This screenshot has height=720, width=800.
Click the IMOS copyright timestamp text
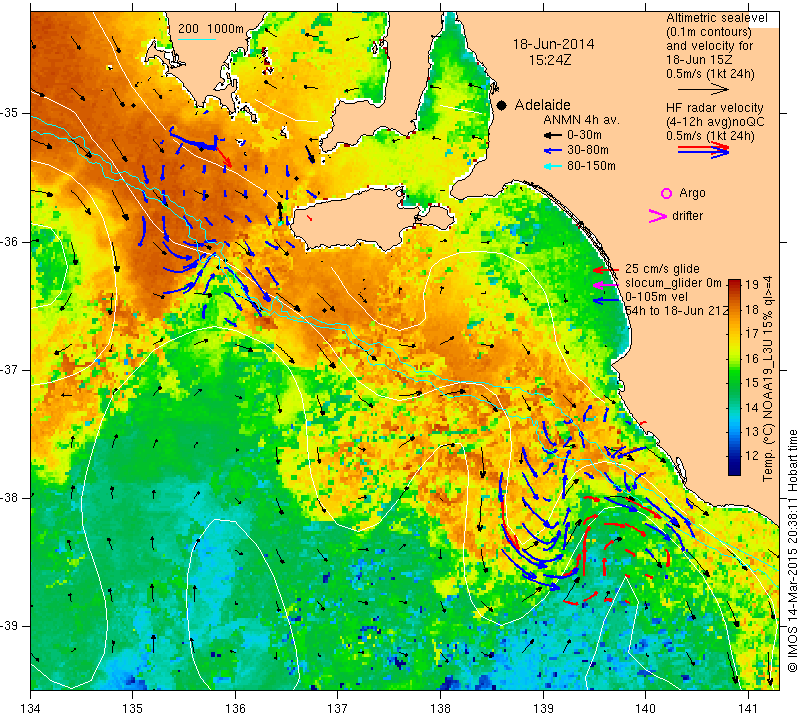792,550
